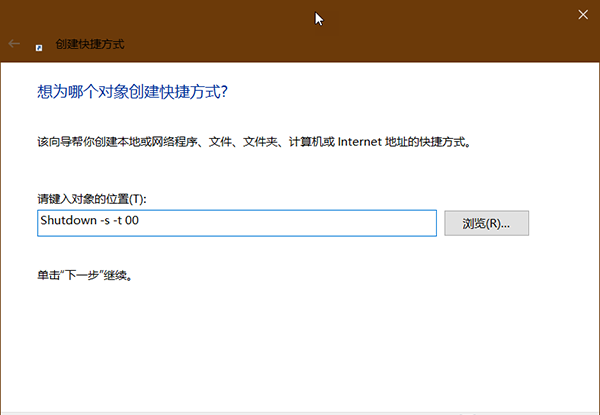Image resolution: width=600 pixels, height=415 pixels.
Task: Click the empty brown title bar area
Action: pos(200,14)
